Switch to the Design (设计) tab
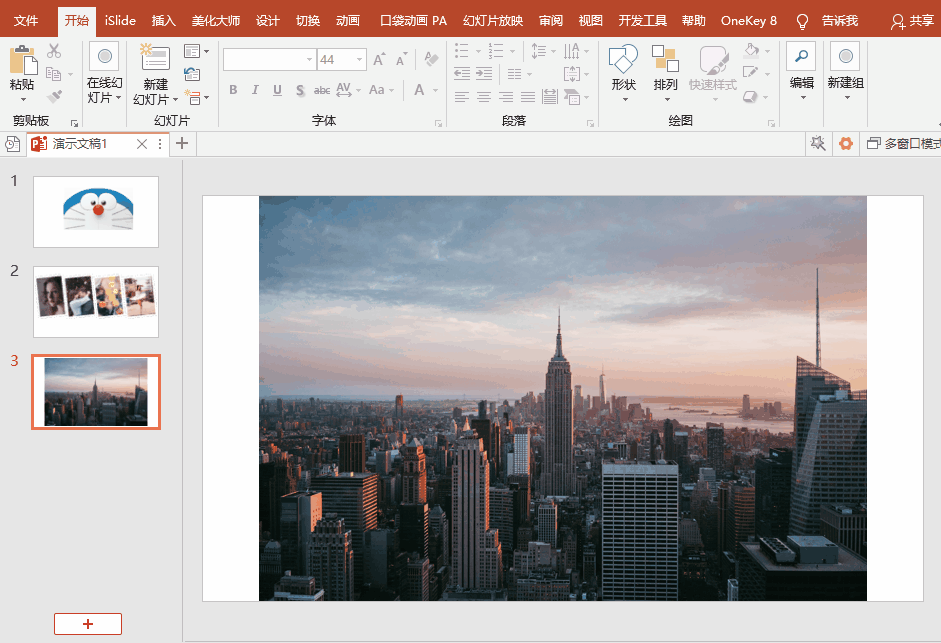This screenshot has width=941, height=643. coord(267,21)
